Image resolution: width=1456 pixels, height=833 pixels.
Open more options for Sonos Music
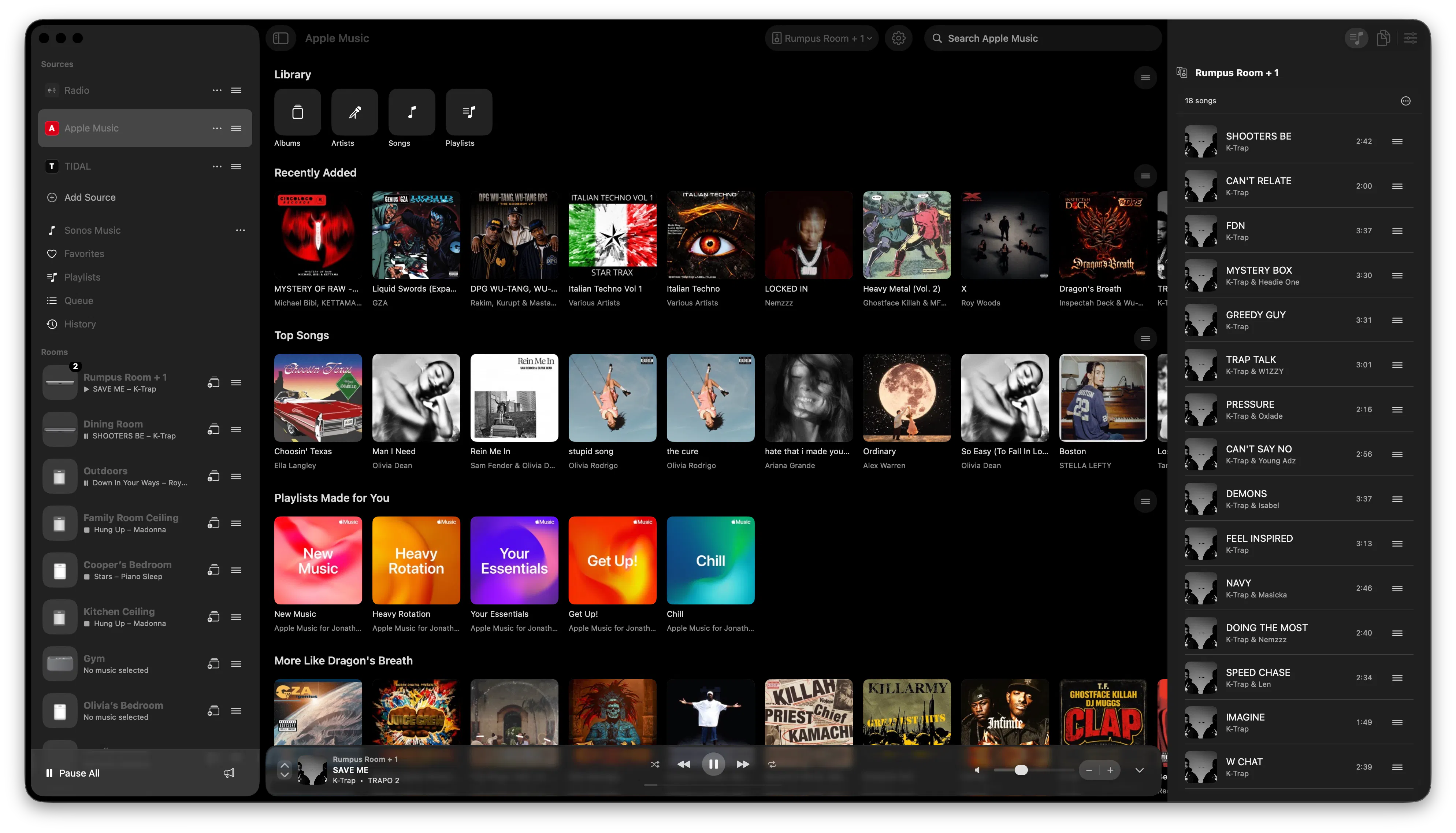click(x=240, y=230)
